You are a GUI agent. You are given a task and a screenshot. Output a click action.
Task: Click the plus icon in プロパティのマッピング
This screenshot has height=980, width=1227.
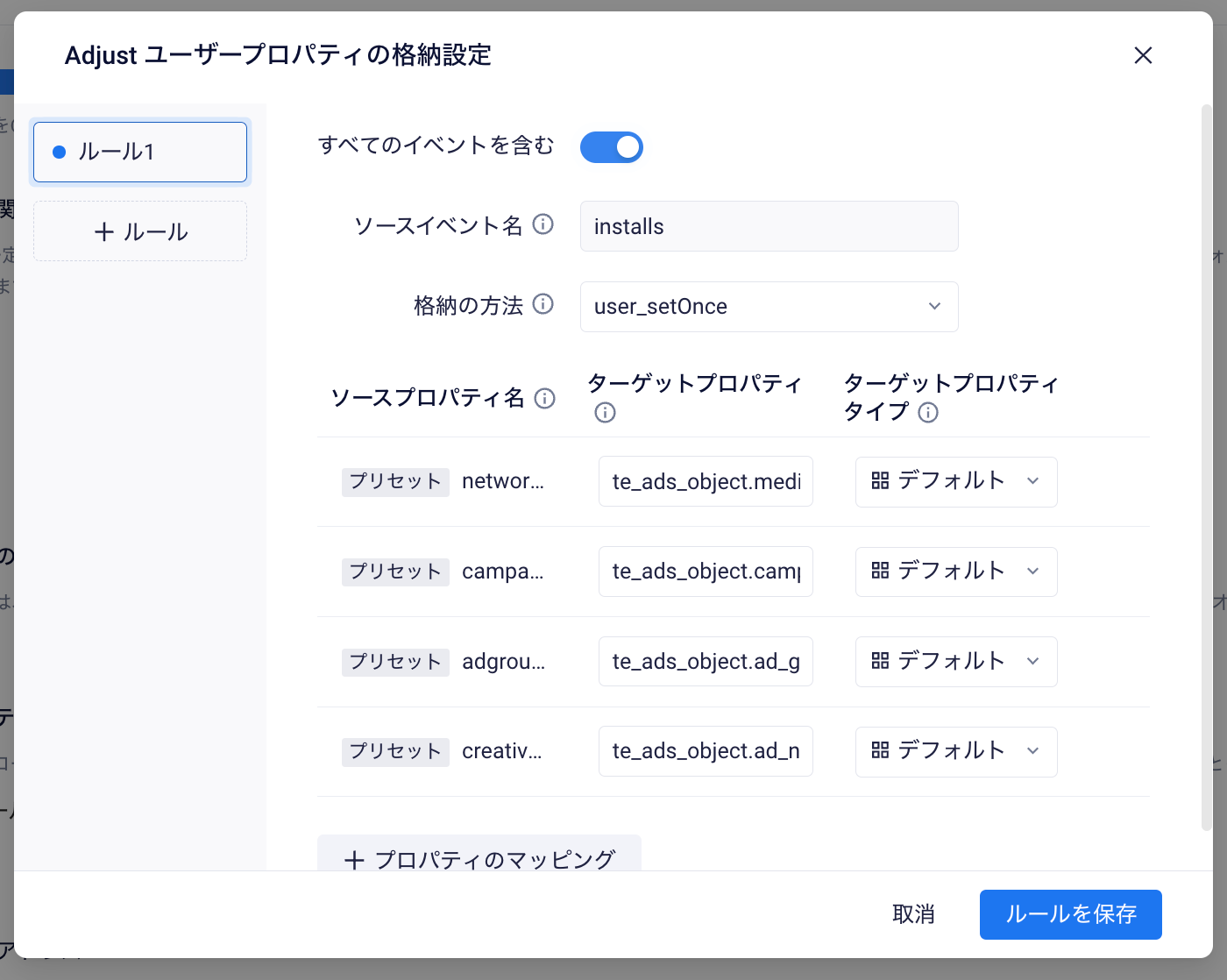354,860
